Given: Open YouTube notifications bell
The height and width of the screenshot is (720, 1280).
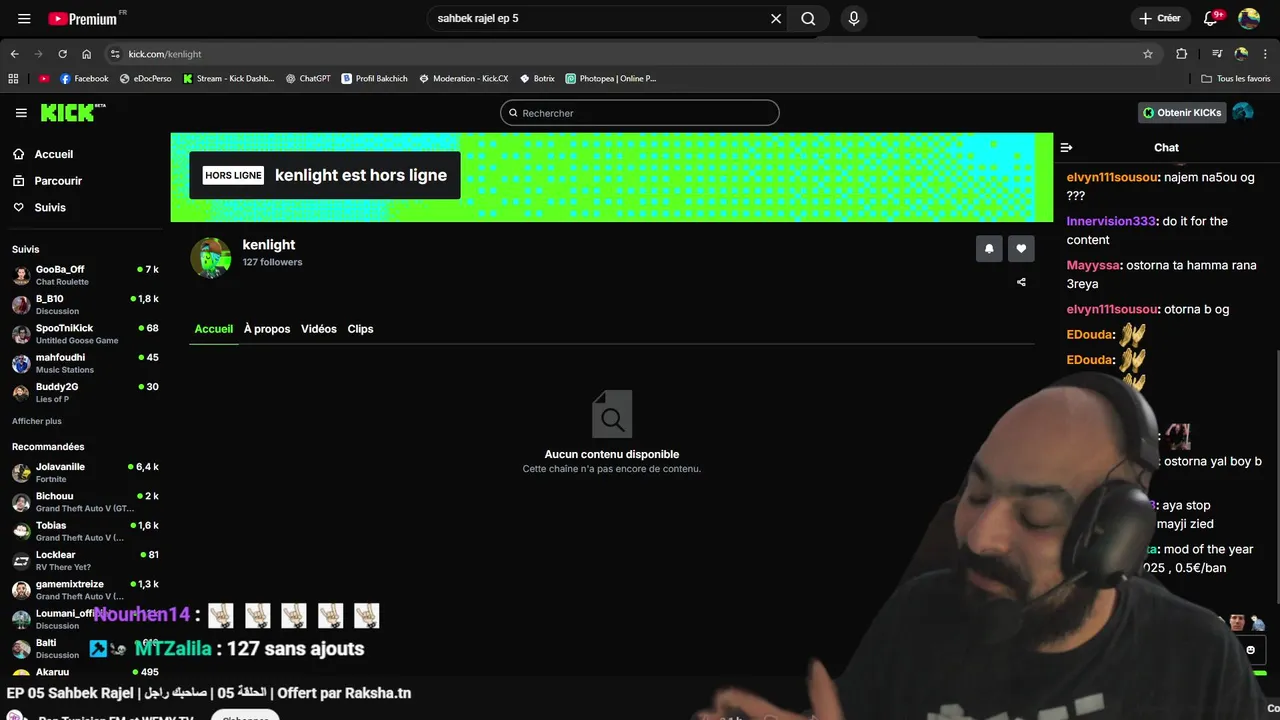Looking at the screenshot, I should click(x=1212, y=18).
